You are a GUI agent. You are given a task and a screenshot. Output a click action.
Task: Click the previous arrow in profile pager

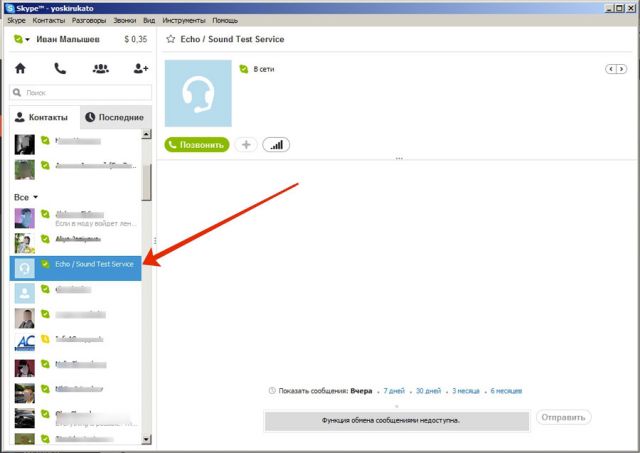click(x=611, y=69)
